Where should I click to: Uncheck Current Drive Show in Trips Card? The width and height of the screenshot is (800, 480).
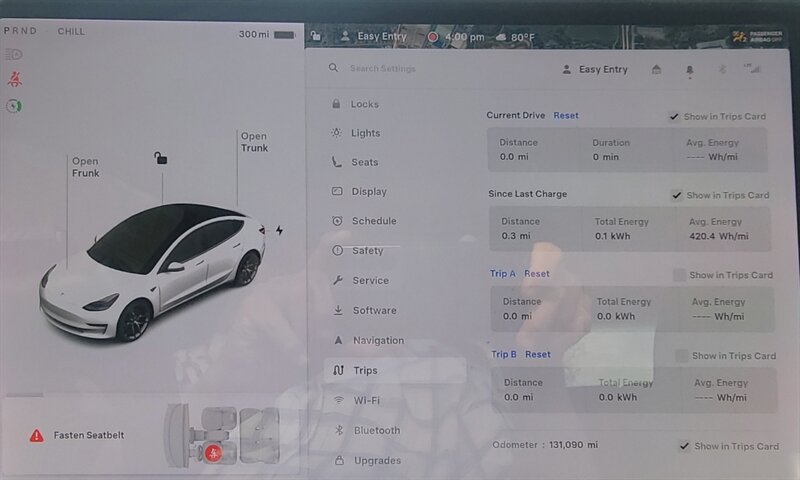click(674, 117)
